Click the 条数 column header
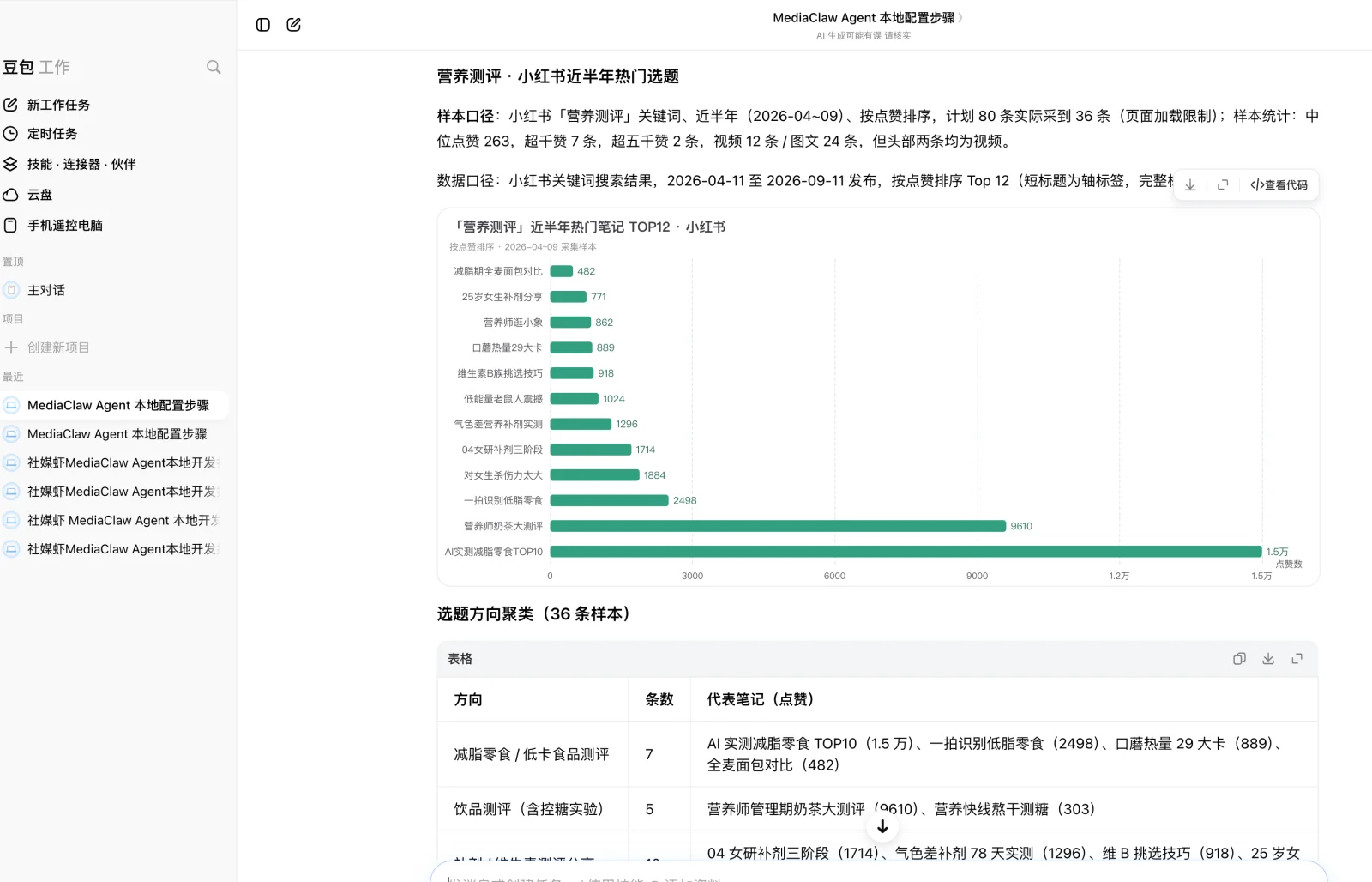The width and height of the screenshot is (1372, 882). click(x=659, y=699)
